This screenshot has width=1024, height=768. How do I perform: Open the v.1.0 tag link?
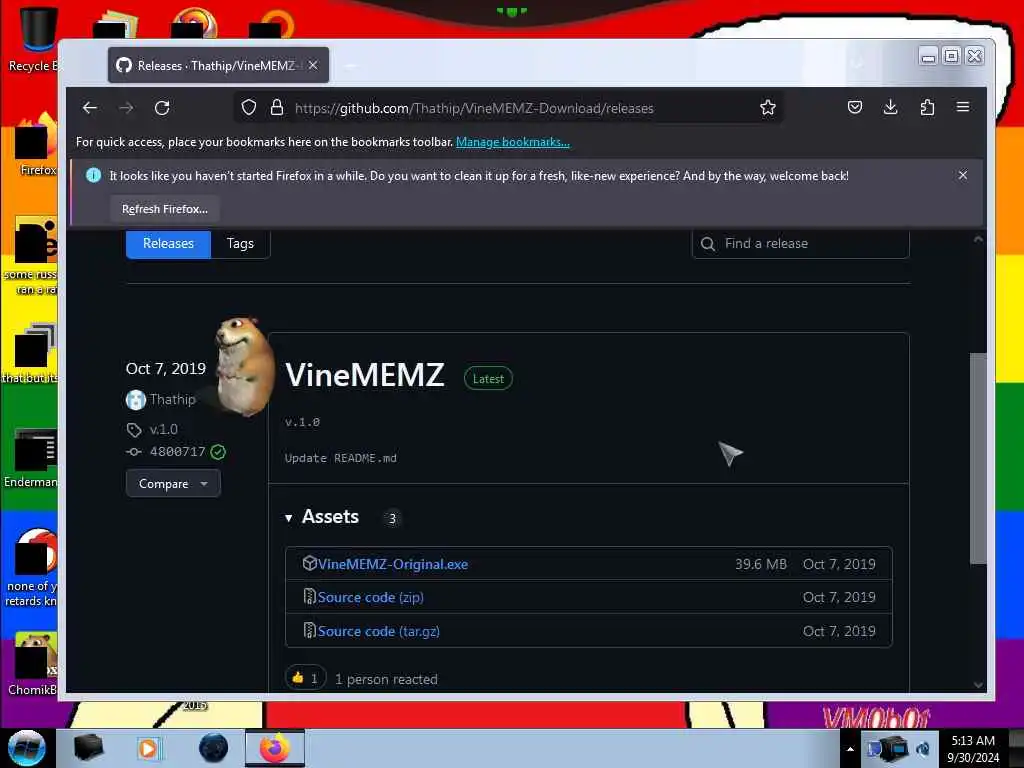coord(163,429)
